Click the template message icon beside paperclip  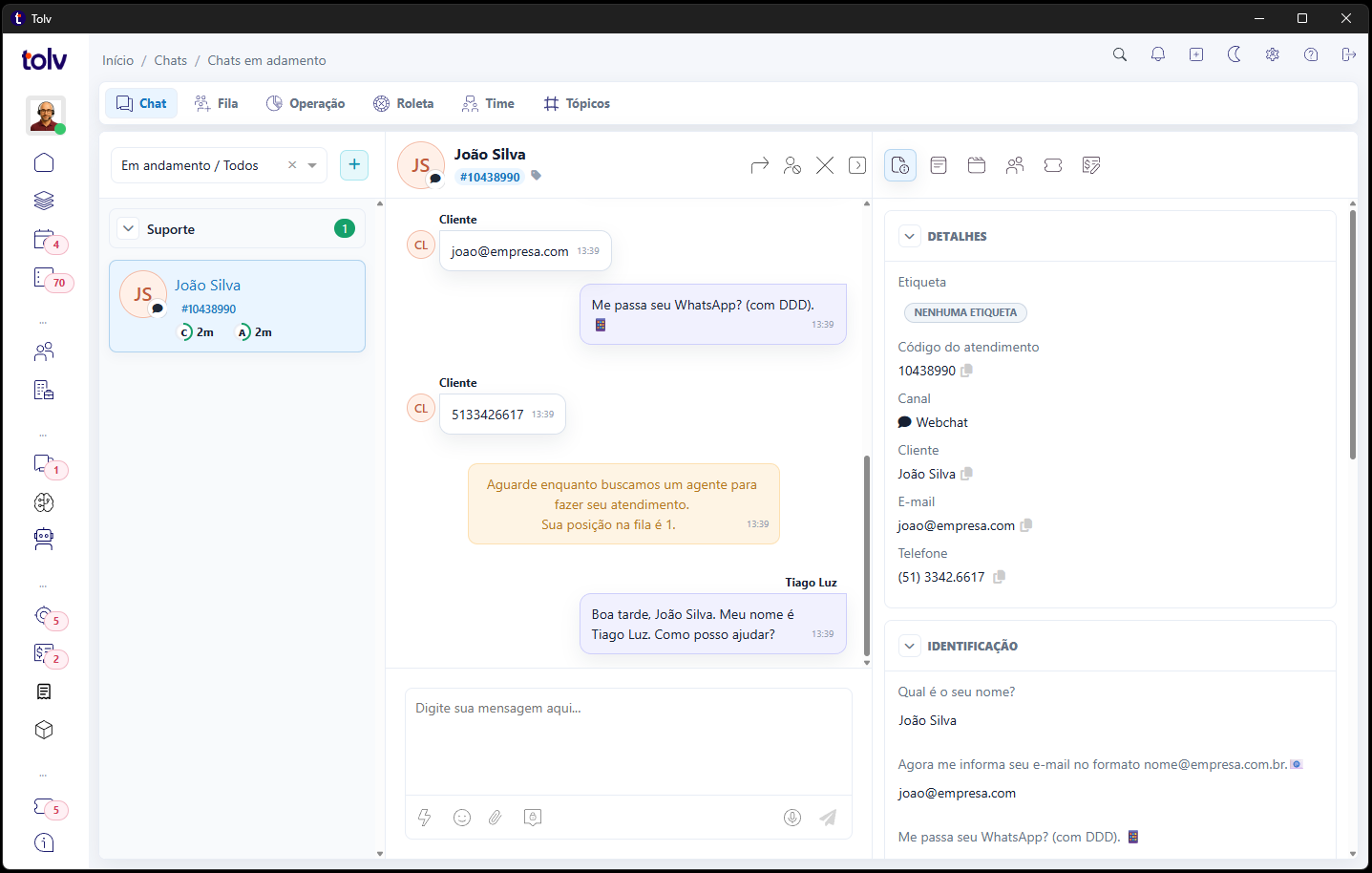[533, 818]
